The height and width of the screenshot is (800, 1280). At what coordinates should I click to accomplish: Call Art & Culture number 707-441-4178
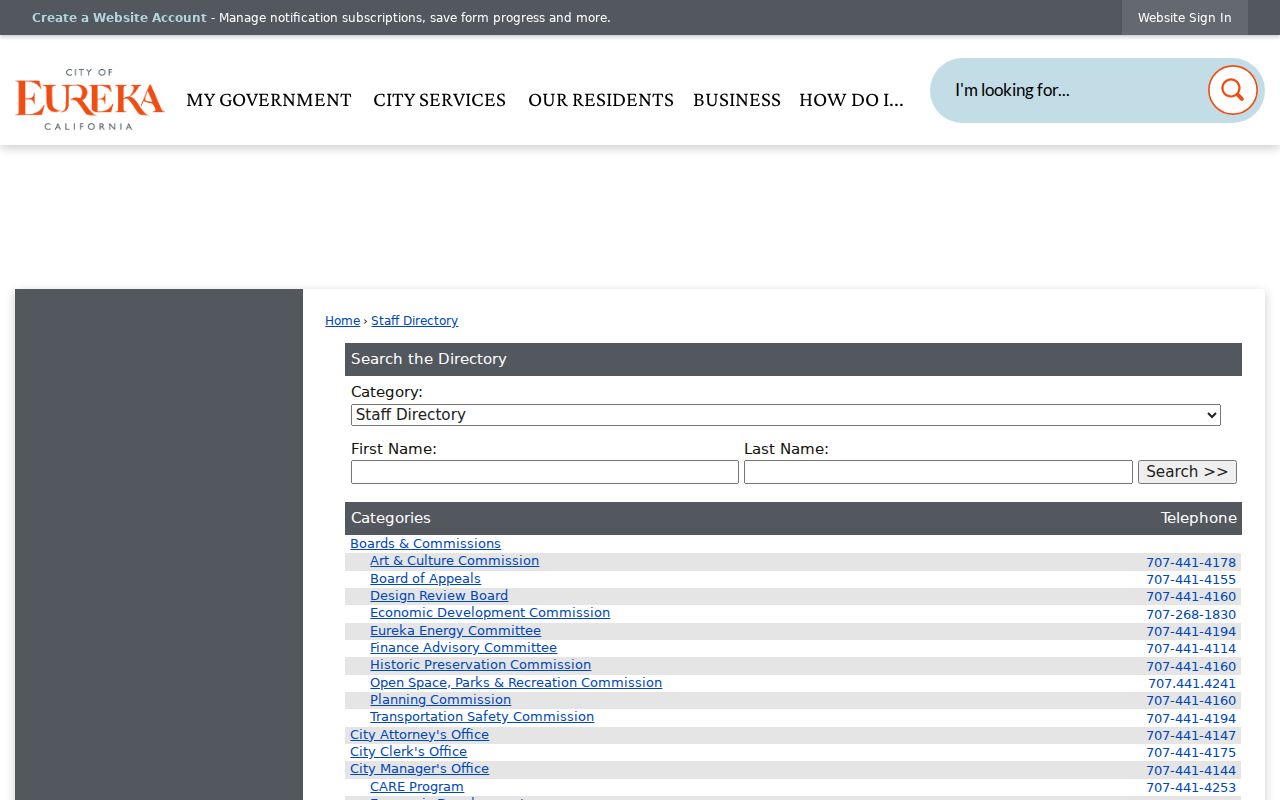pyautogui.click(x=1191, y=563)
